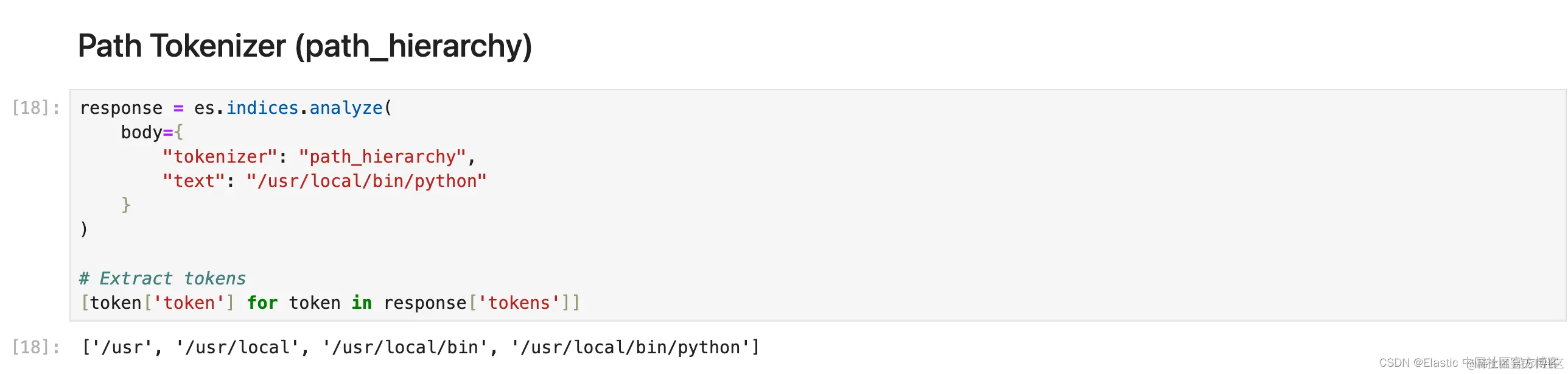
Task: Place cursor on the response variable in line one
Action: 121,108
